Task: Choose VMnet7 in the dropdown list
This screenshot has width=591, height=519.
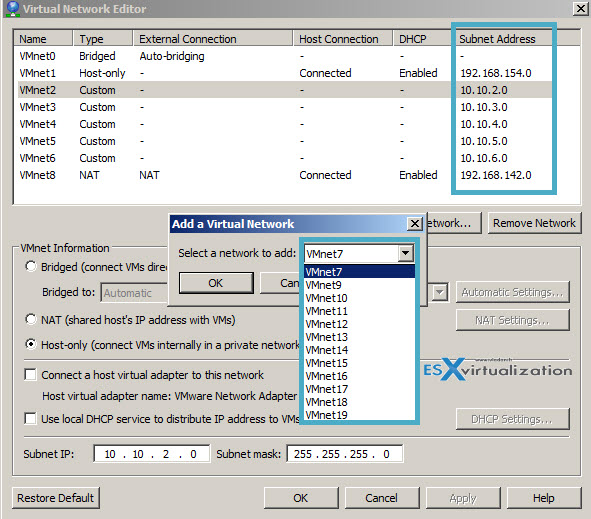Action: click(x=360, y=272)
